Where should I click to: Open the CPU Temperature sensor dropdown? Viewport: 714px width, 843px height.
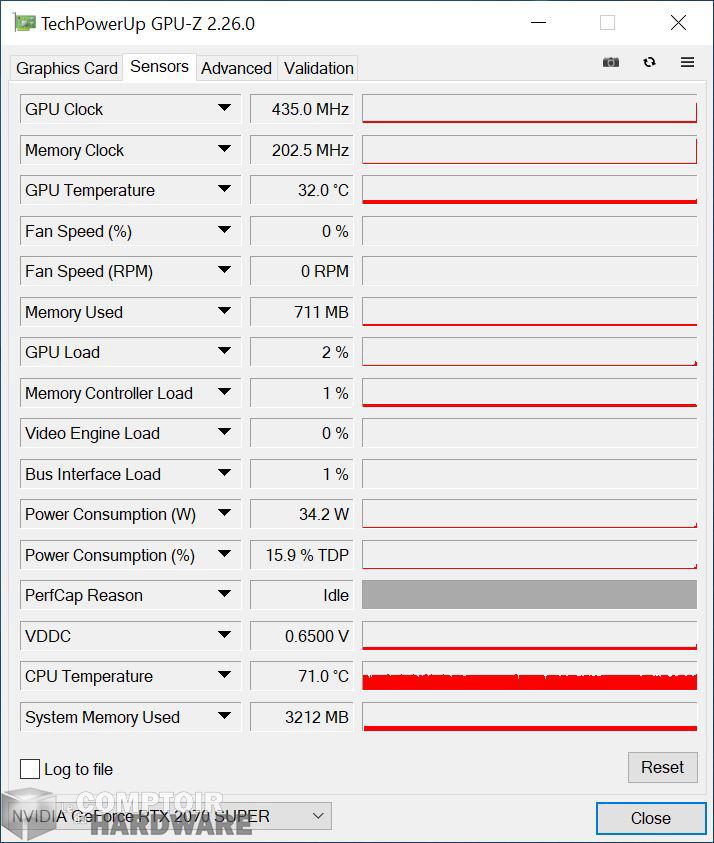click(x=226, y=676)
